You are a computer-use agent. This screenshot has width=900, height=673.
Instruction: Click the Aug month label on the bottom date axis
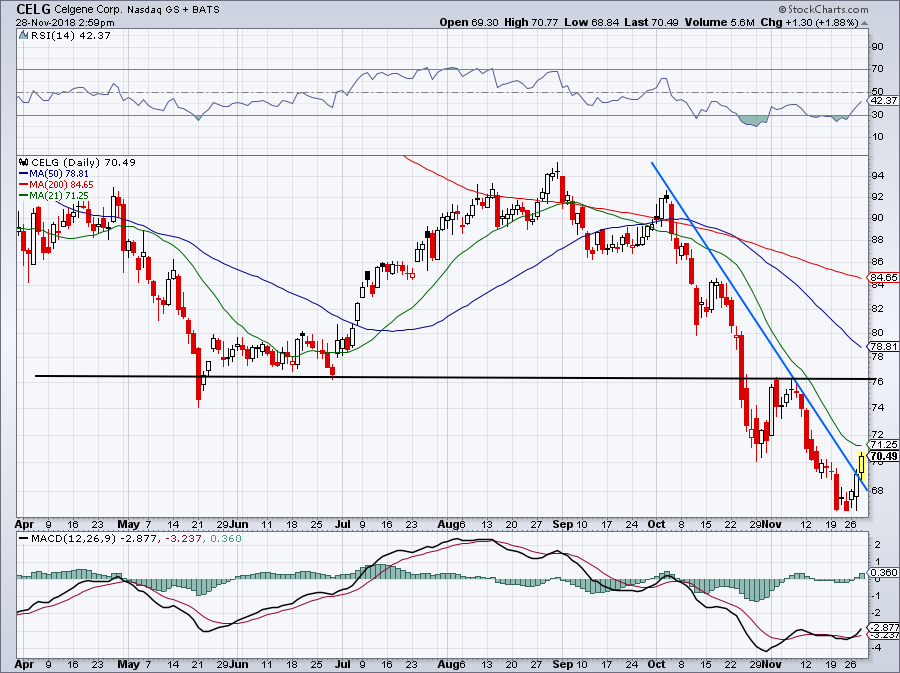pyautogui.click(x=448, y=664)
